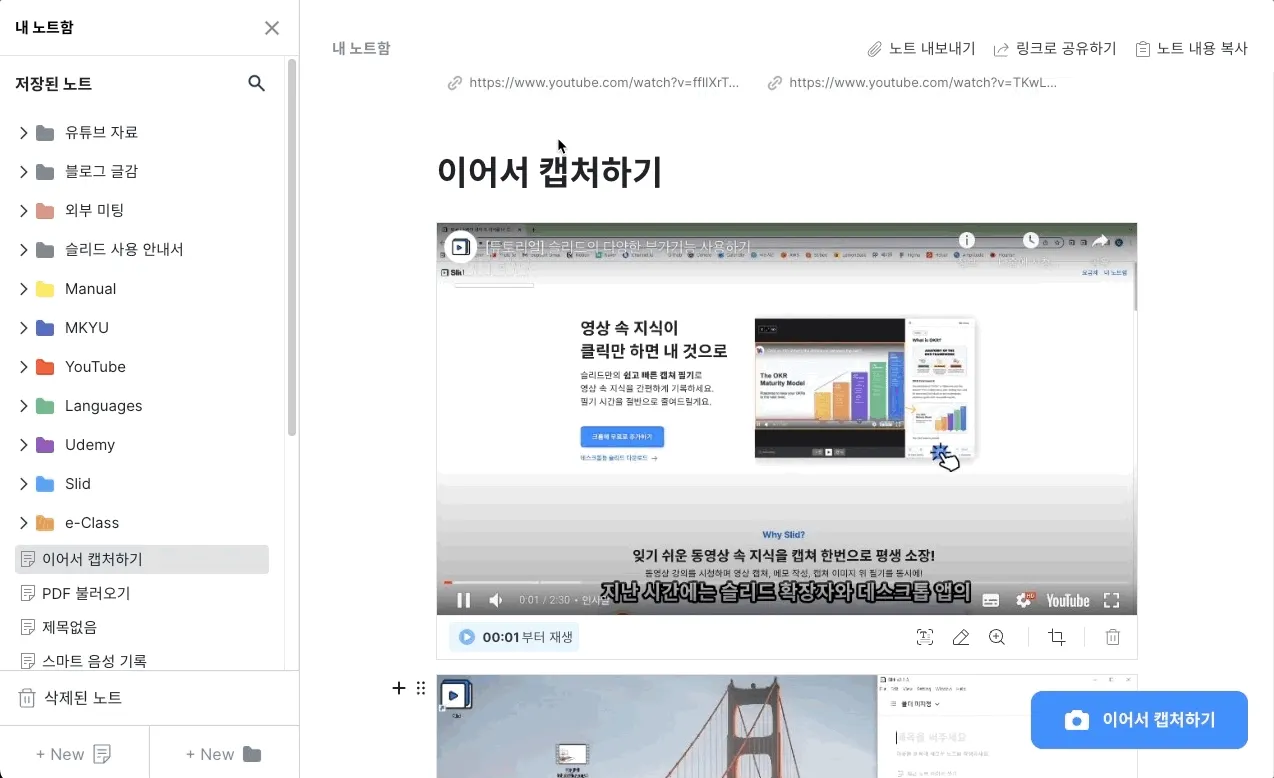1274x778 pixels.
Task: Expand the YouTube folder
Action: pos(23,366)
